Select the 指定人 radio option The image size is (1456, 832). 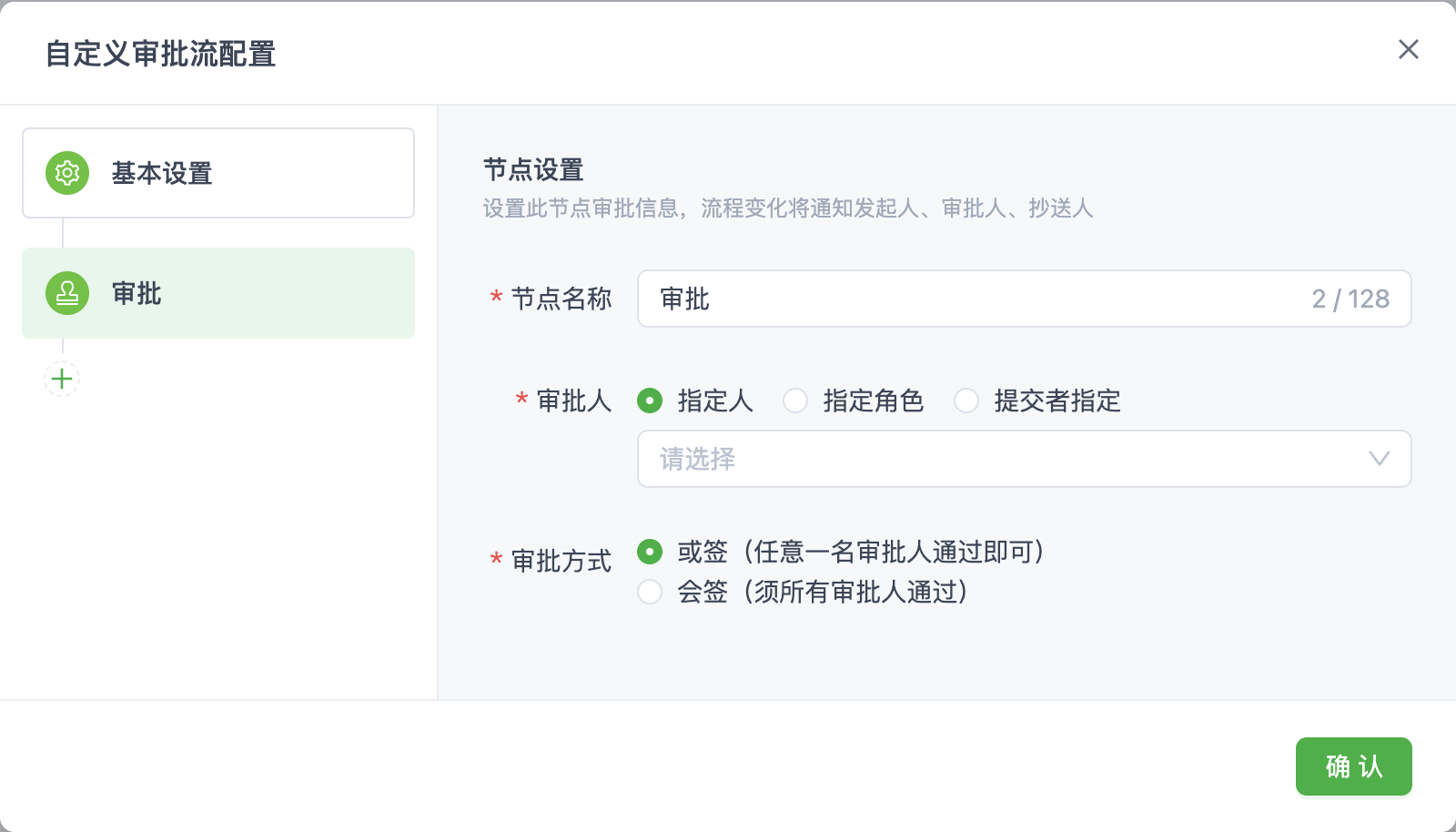coord(649,401)
